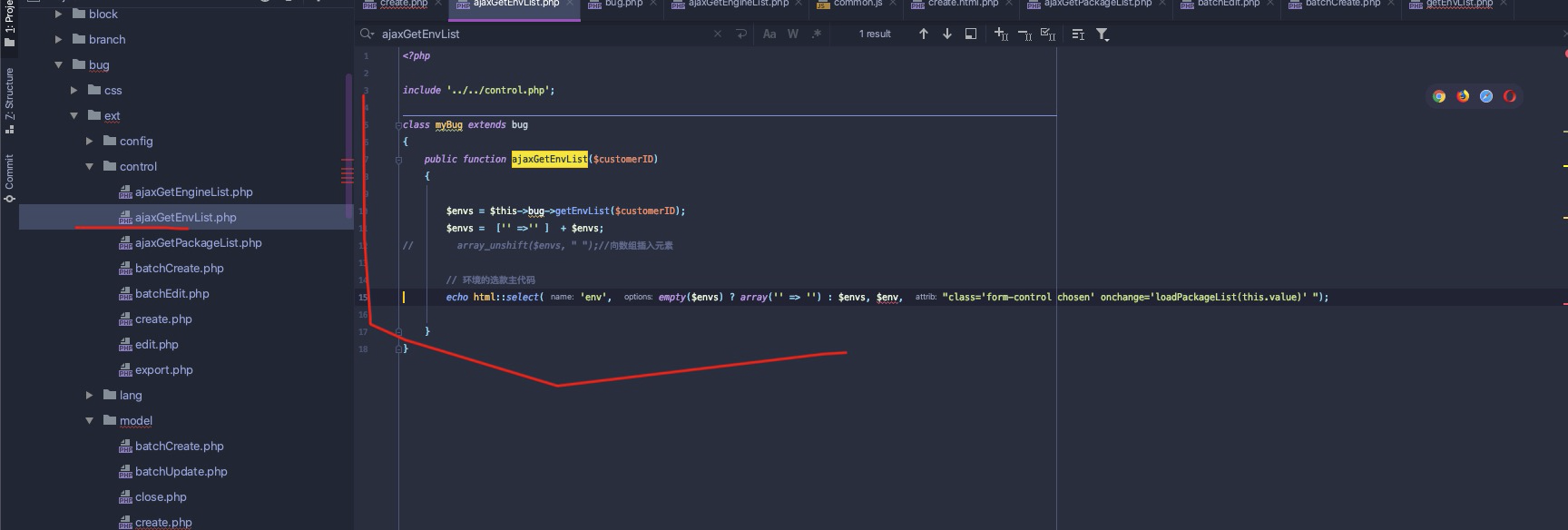Image resolution: width=1568 pixels, height=530 pixels.
Task: Click the ajaxGetEnvList find input field
Action: [x=544, y=34]
